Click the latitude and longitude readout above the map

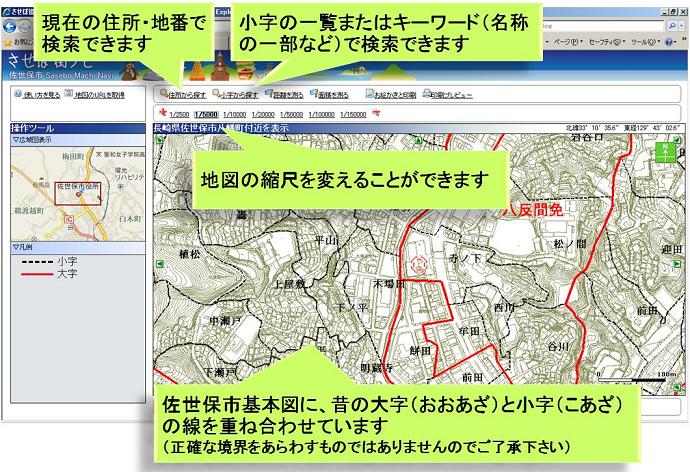[x=622, y=128]
